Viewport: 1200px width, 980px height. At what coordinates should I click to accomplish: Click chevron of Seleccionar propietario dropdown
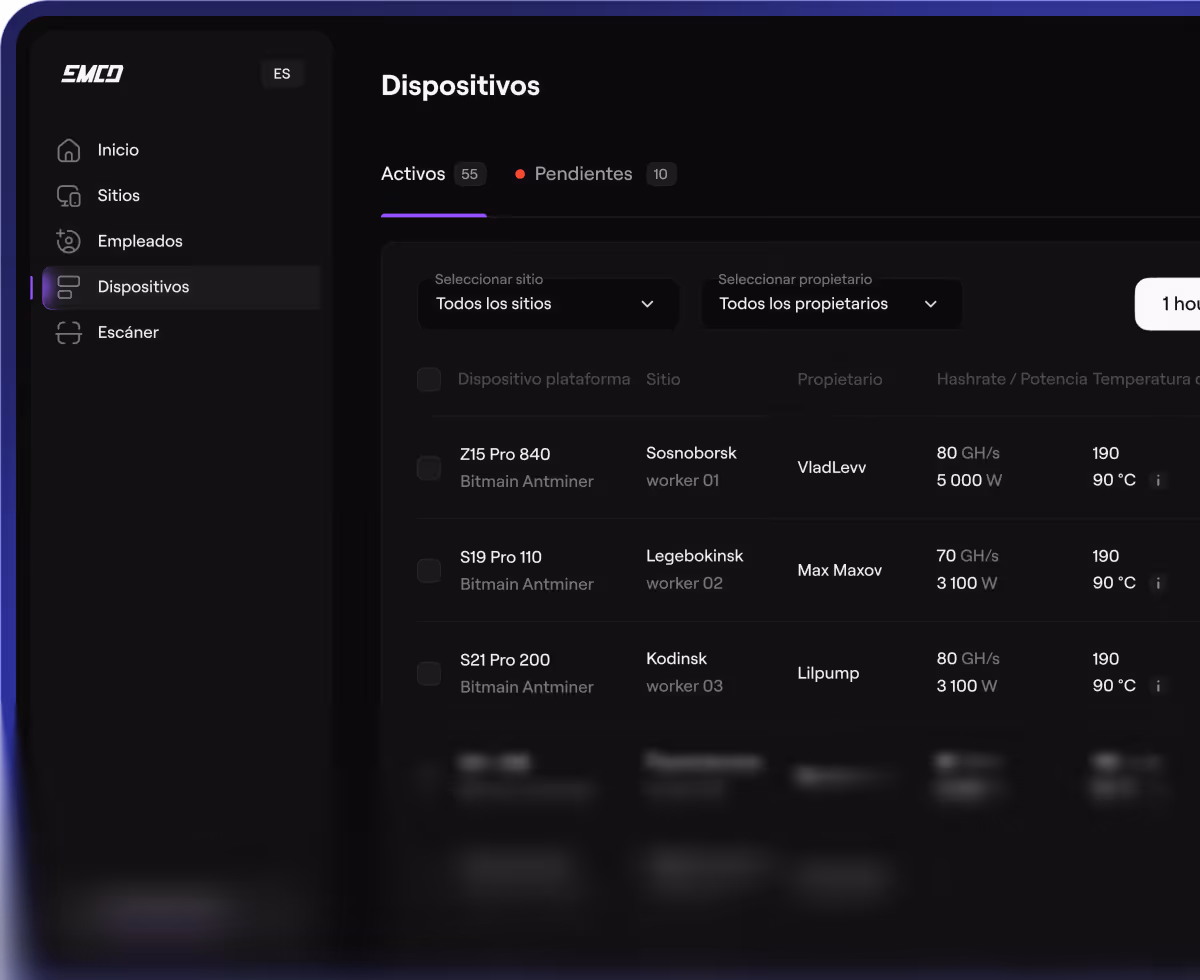[931, 304]
